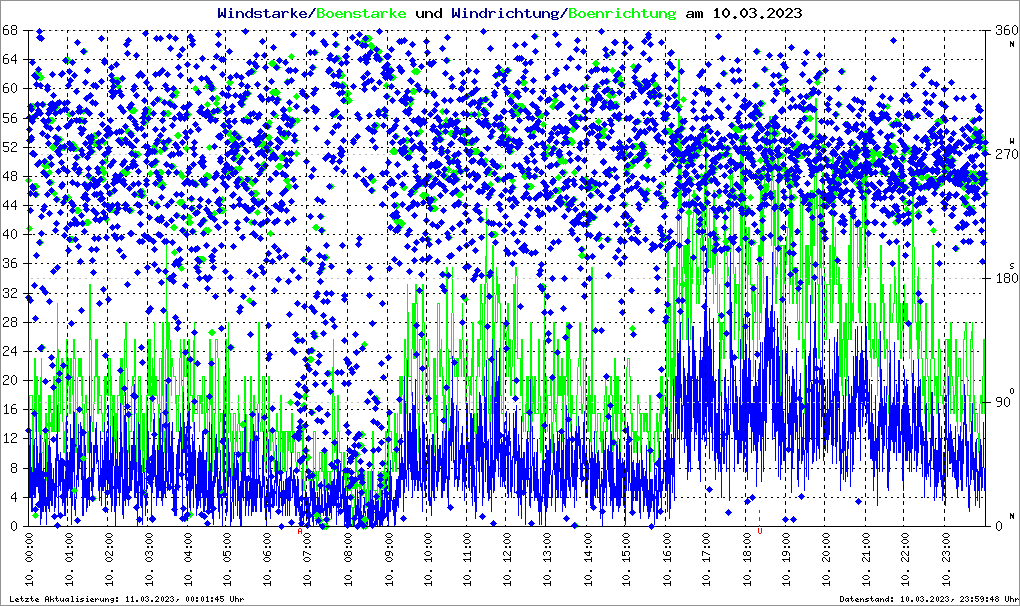Screen dimensions: 1020x606
Task: Click the green Boenrichtung title word
Action: click(621, 13)
